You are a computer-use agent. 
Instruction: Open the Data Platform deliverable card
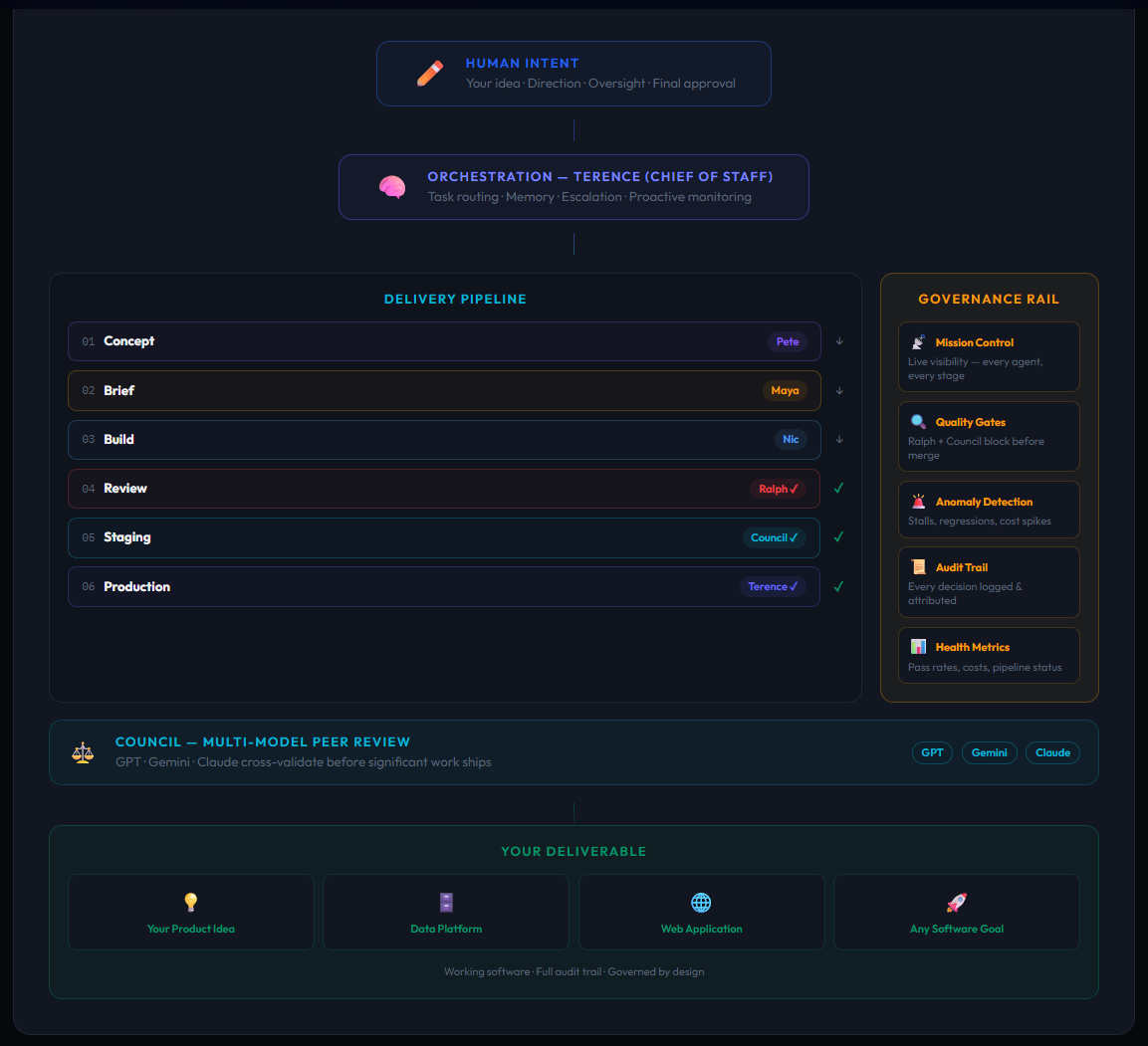tap(446, 913)
